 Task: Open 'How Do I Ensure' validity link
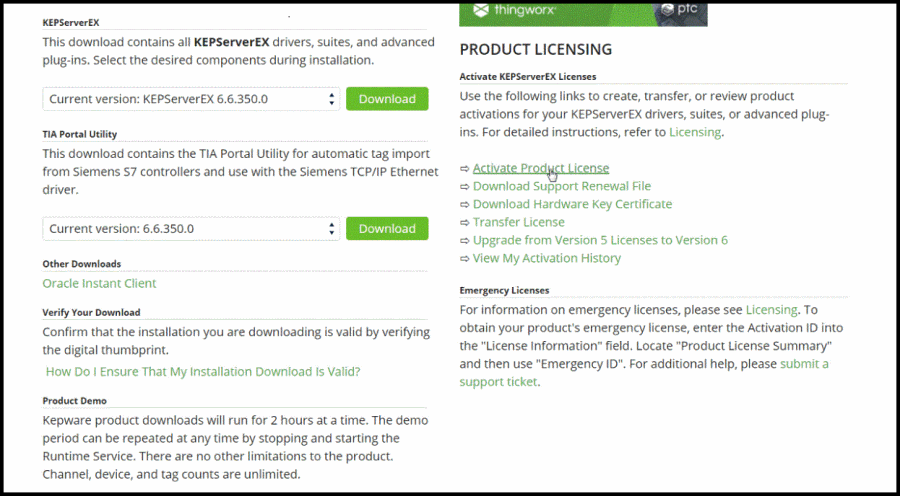pyautogui.click(x=203, y=371)
